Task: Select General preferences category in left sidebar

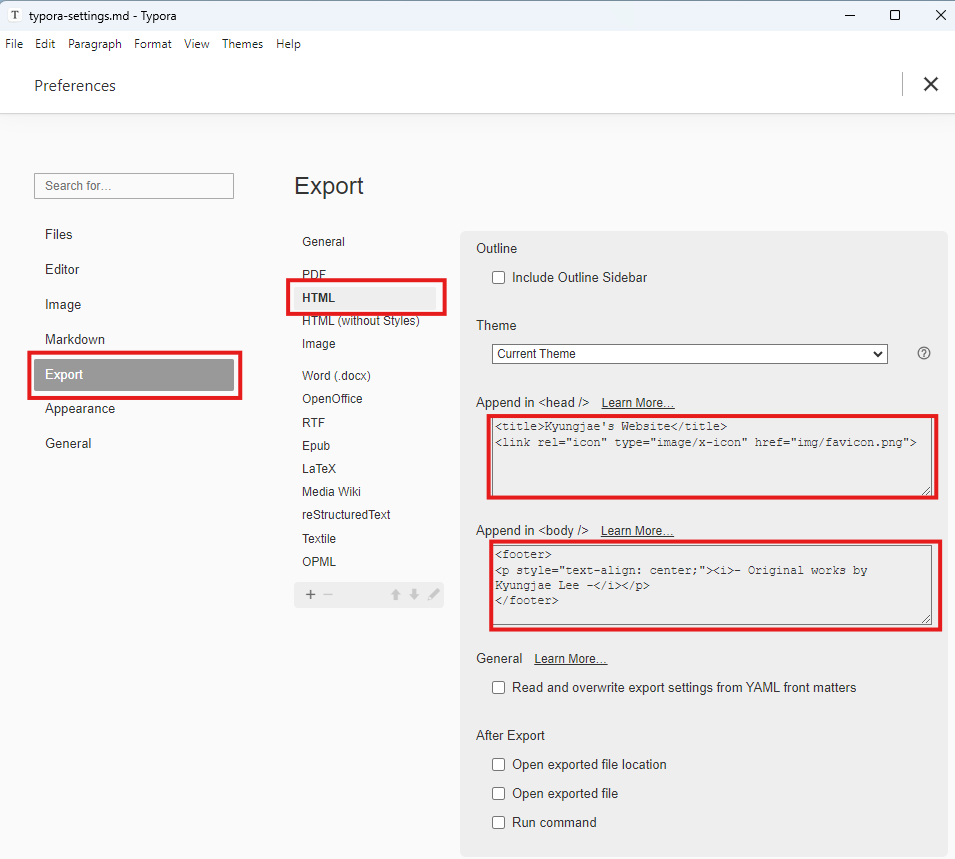Action: point(68,444)
